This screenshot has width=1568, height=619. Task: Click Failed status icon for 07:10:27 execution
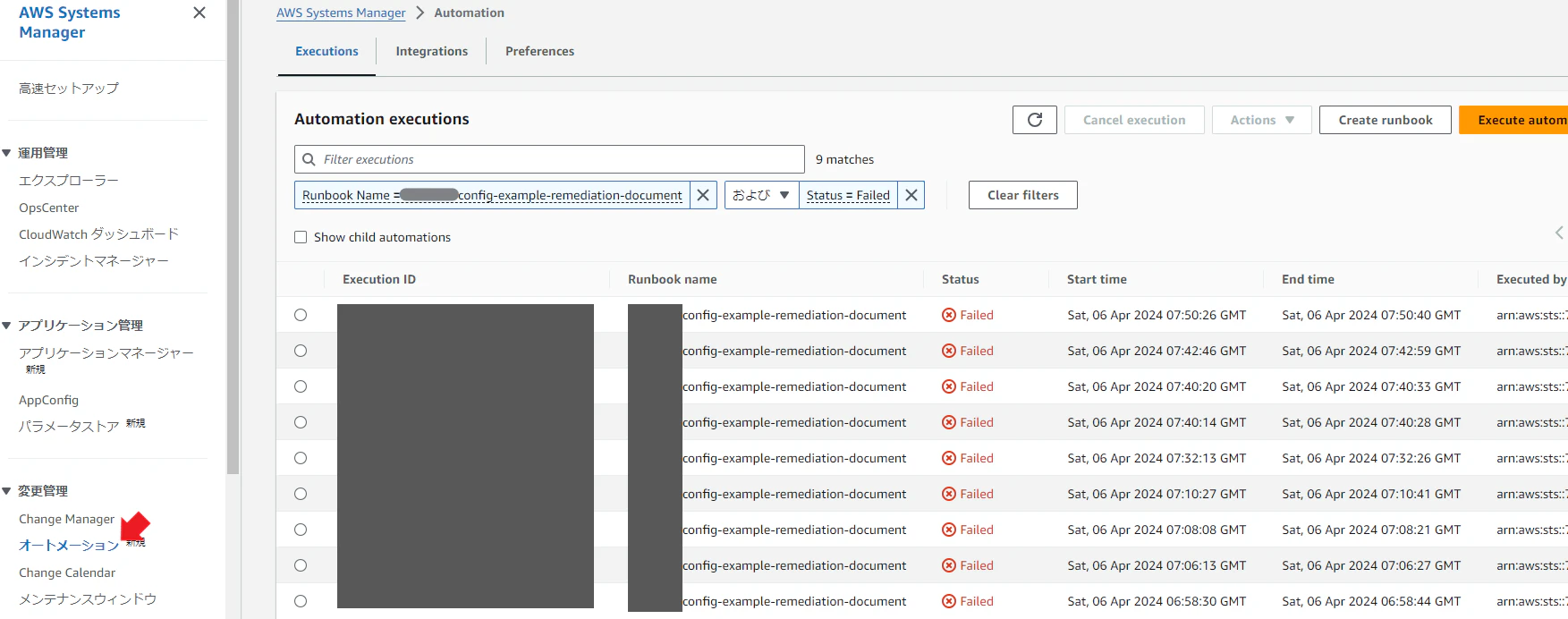(949, 494)
